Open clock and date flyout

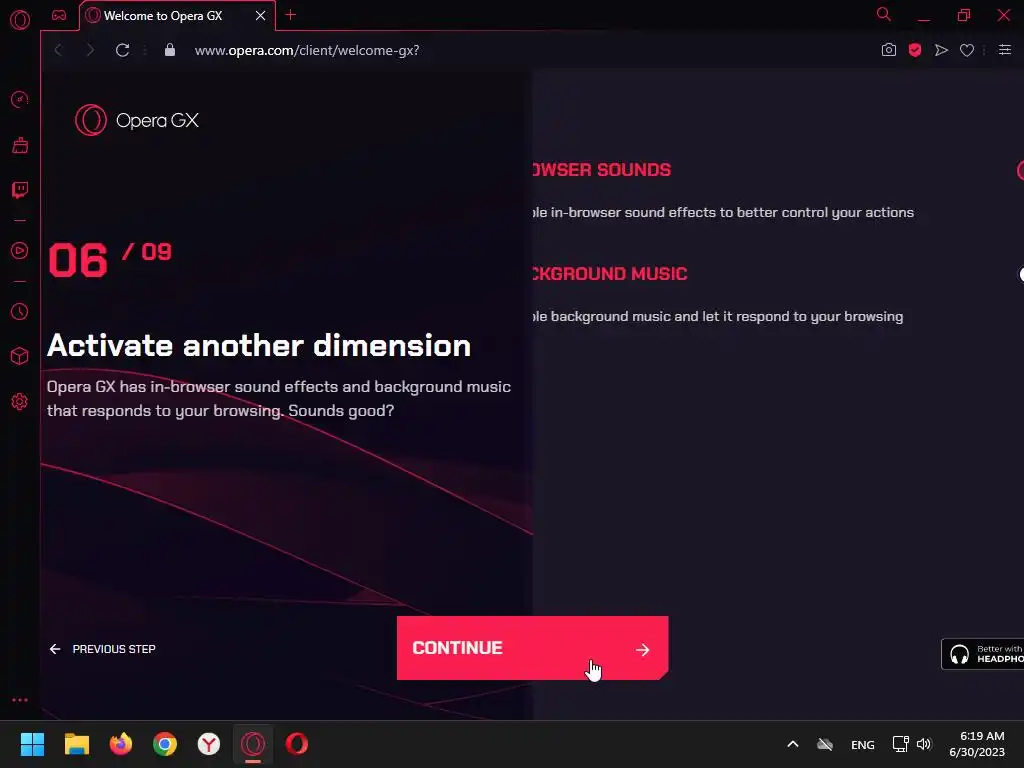(x=977, y=744)
